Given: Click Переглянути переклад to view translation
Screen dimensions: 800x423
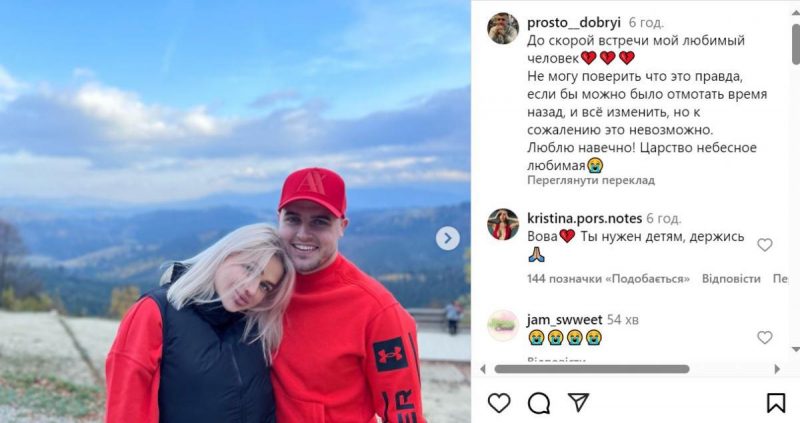Looking at the screenshot, I should coord(591,180).
